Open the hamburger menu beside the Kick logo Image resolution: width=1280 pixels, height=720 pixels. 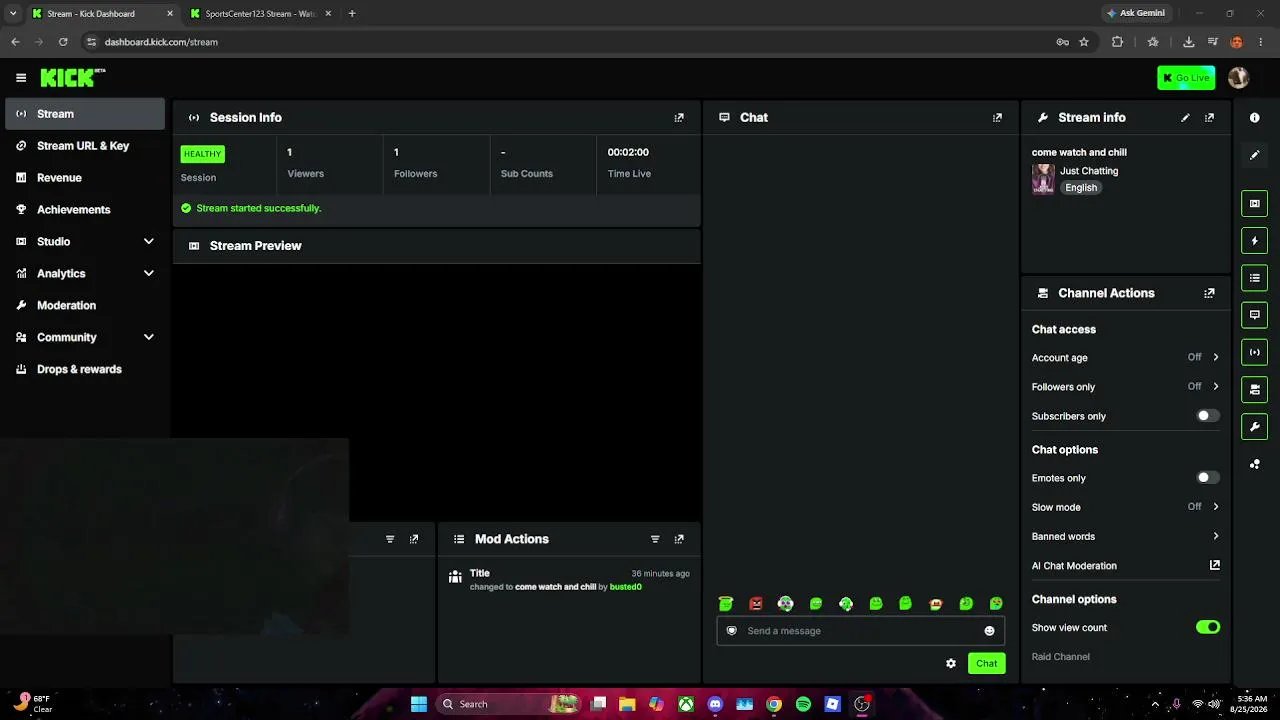21,77
